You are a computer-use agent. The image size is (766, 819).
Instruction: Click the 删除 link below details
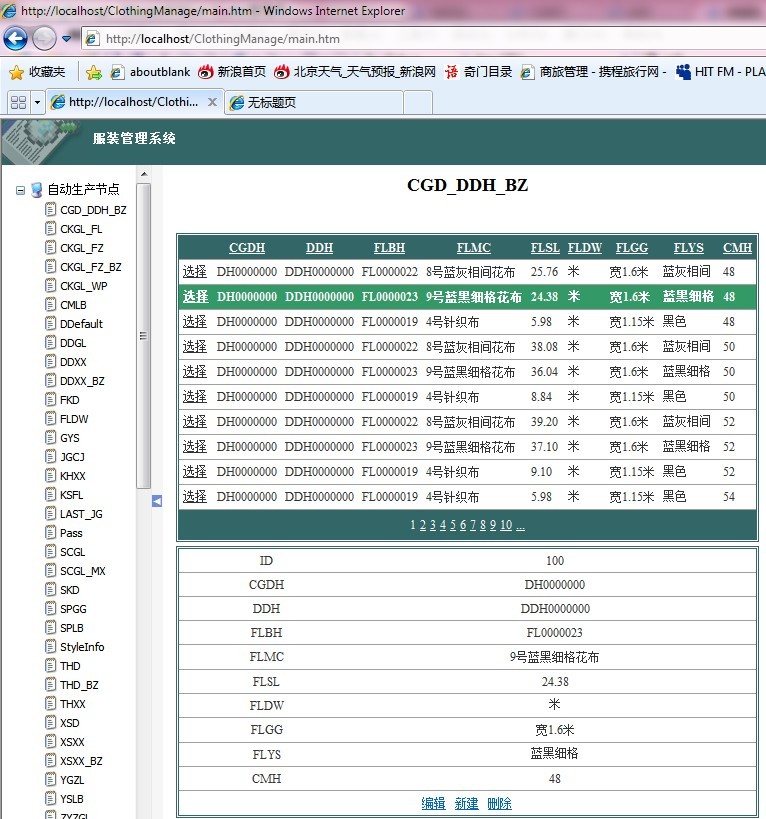(499, 803)
